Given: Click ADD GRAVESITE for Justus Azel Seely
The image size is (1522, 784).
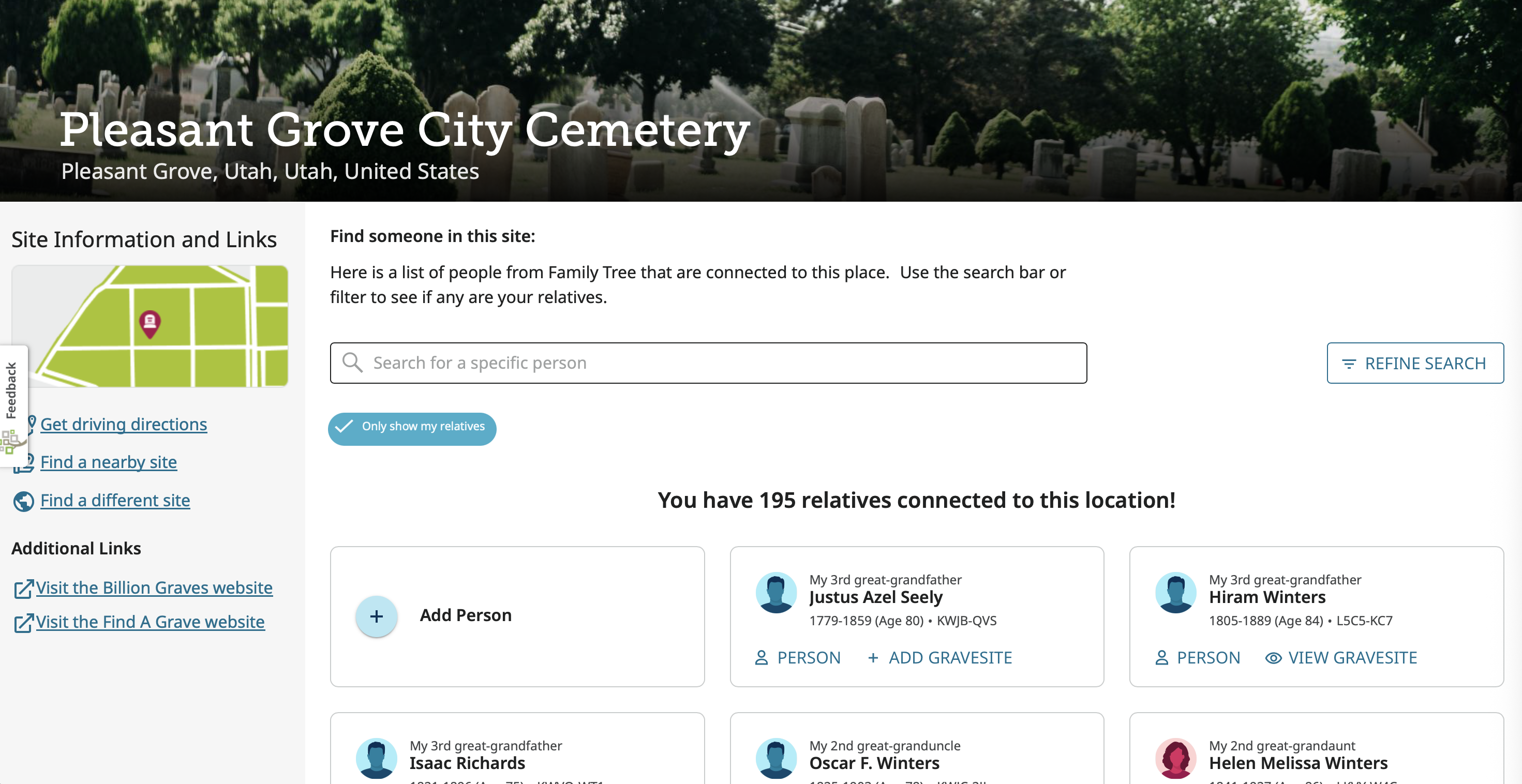Looking at the screenshot, I should click(940, 658).
